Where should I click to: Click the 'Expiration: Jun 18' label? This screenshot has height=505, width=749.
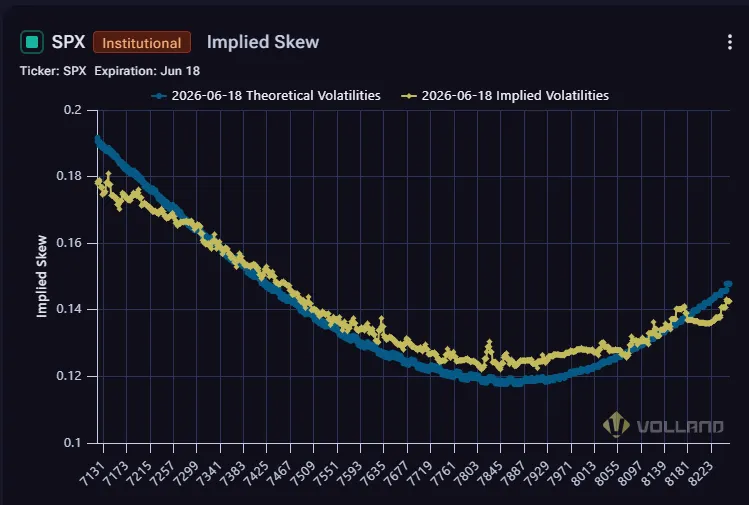(147, 71)
